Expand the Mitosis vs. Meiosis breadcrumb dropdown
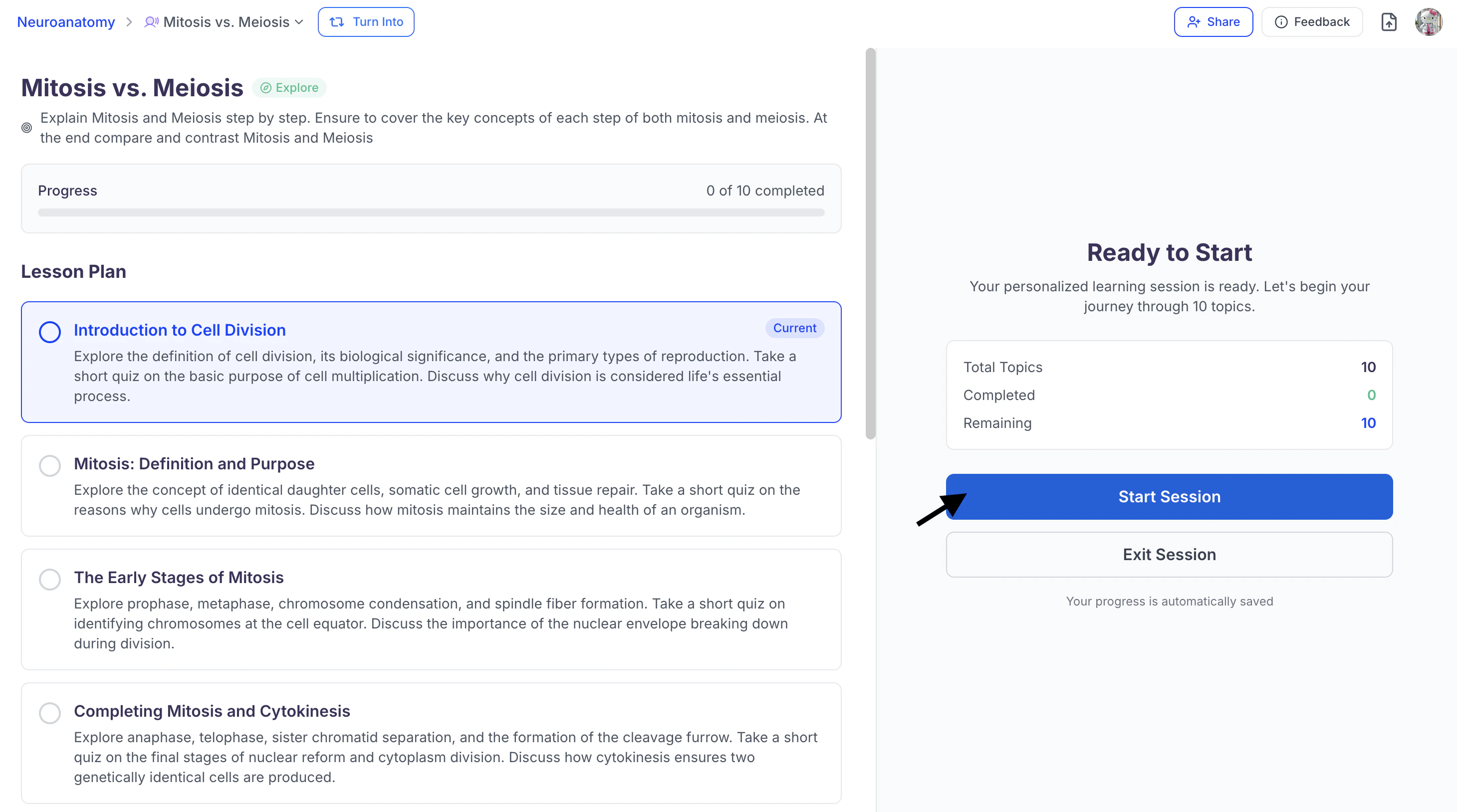This screenshot has height=812, width=1457. [x=299, y=22]
